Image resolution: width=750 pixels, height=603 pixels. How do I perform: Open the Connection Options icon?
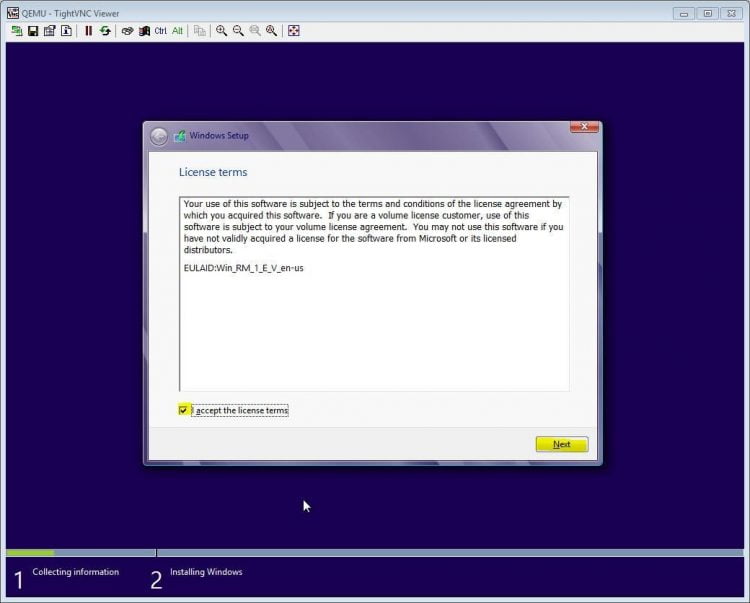[x=50, y=31]
